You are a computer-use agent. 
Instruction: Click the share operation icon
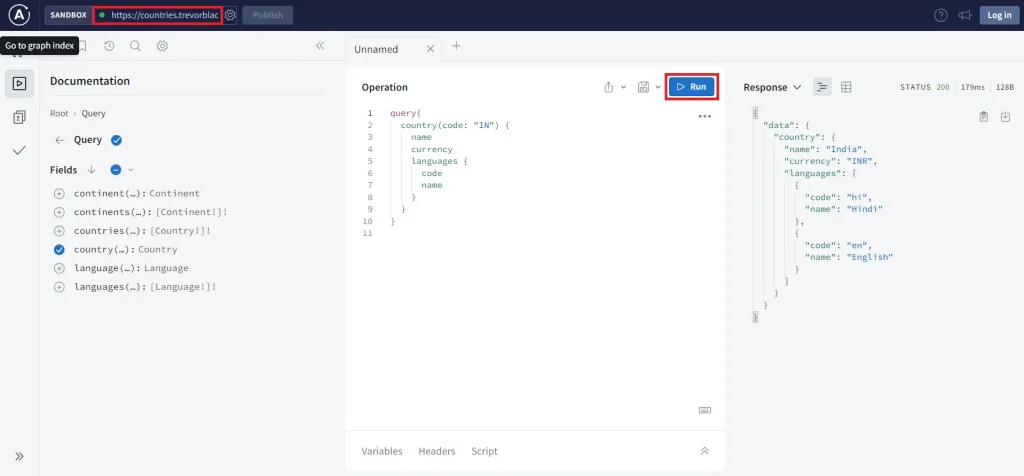[609, 87]
